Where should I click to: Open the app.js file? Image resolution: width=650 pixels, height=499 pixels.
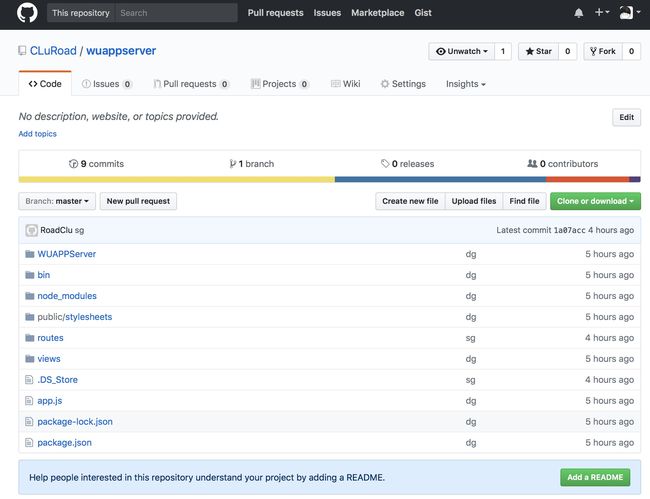pyautogui.click(x=50, y=401)
